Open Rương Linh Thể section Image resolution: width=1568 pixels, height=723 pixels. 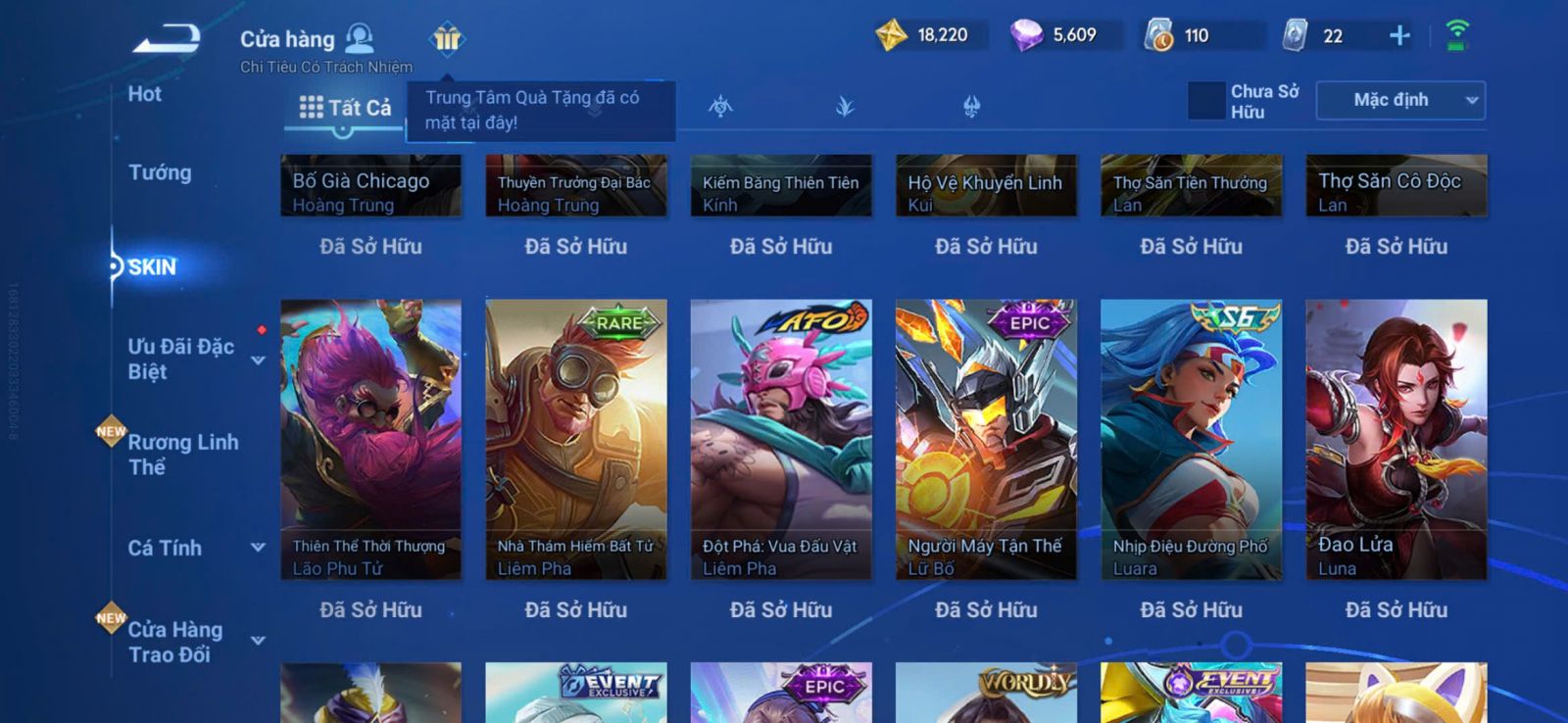pos(183,455)
